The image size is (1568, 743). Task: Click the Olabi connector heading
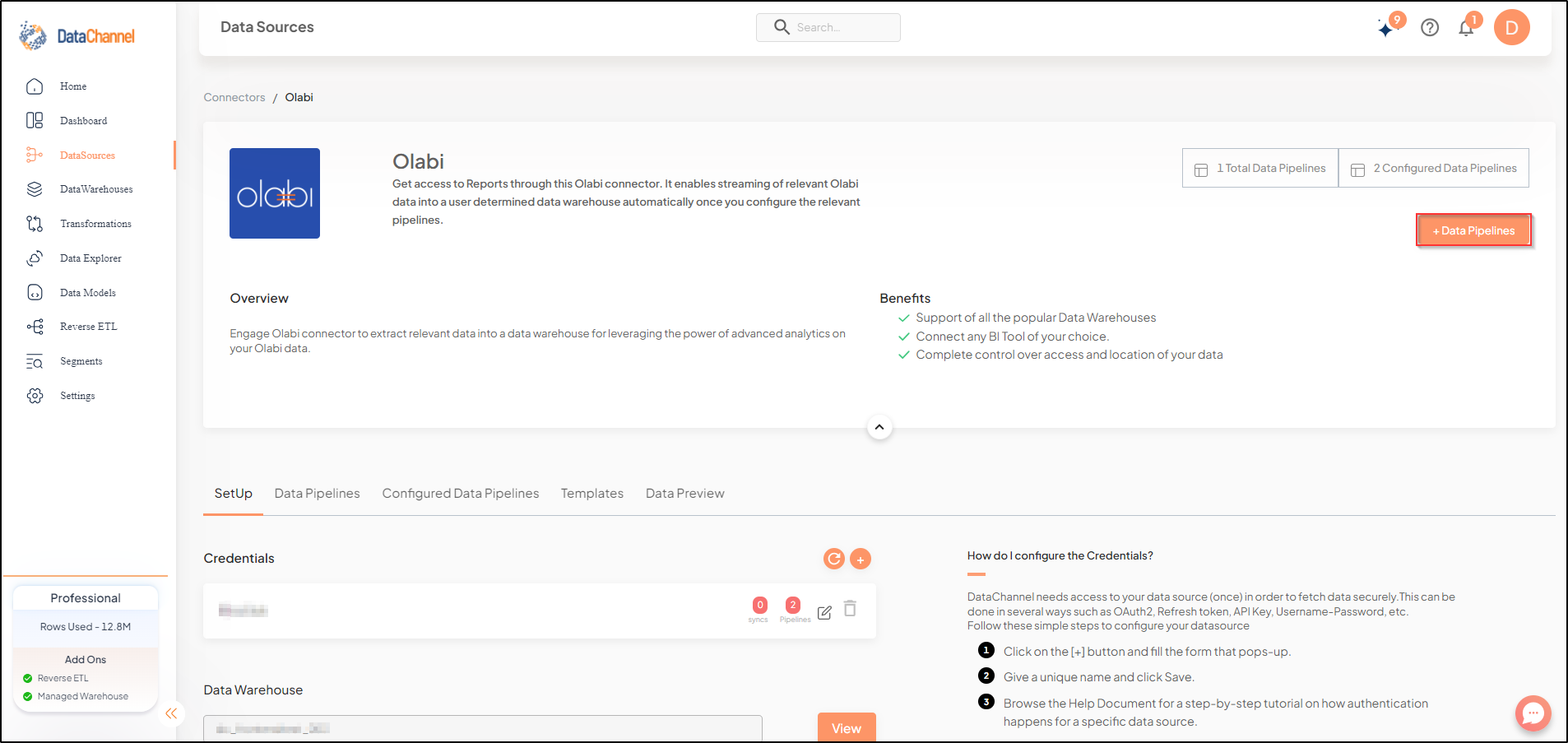coord(418,161)
